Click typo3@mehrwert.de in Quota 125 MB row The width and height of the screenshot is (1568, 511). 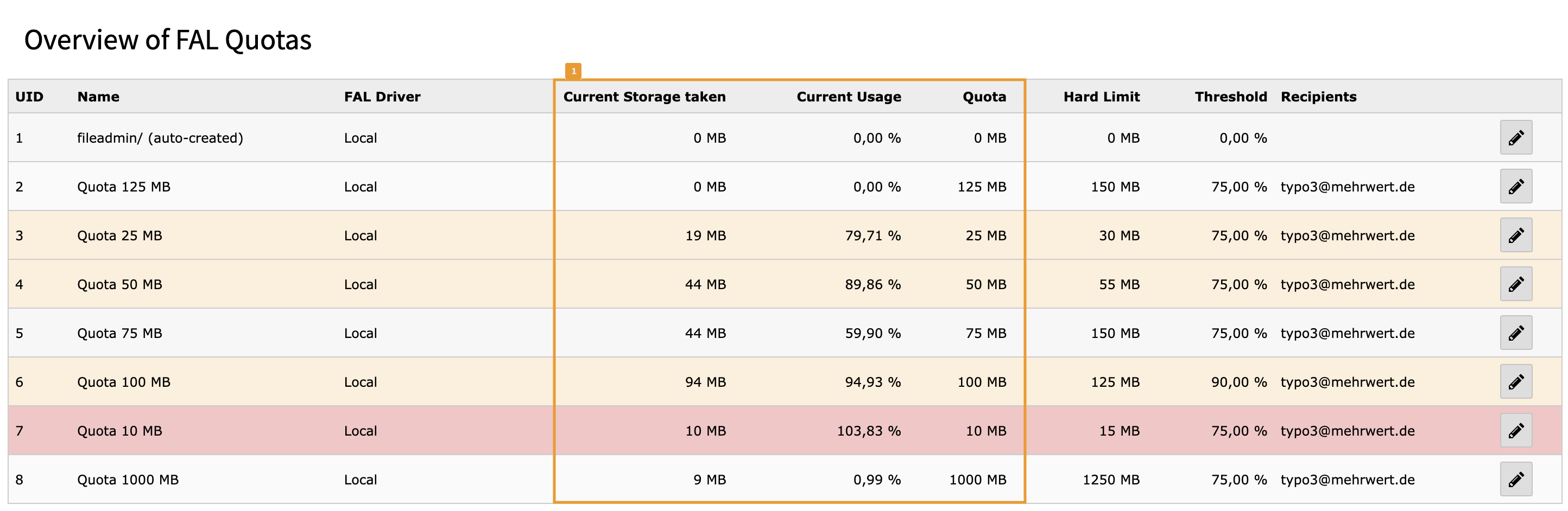[1348, 187]
